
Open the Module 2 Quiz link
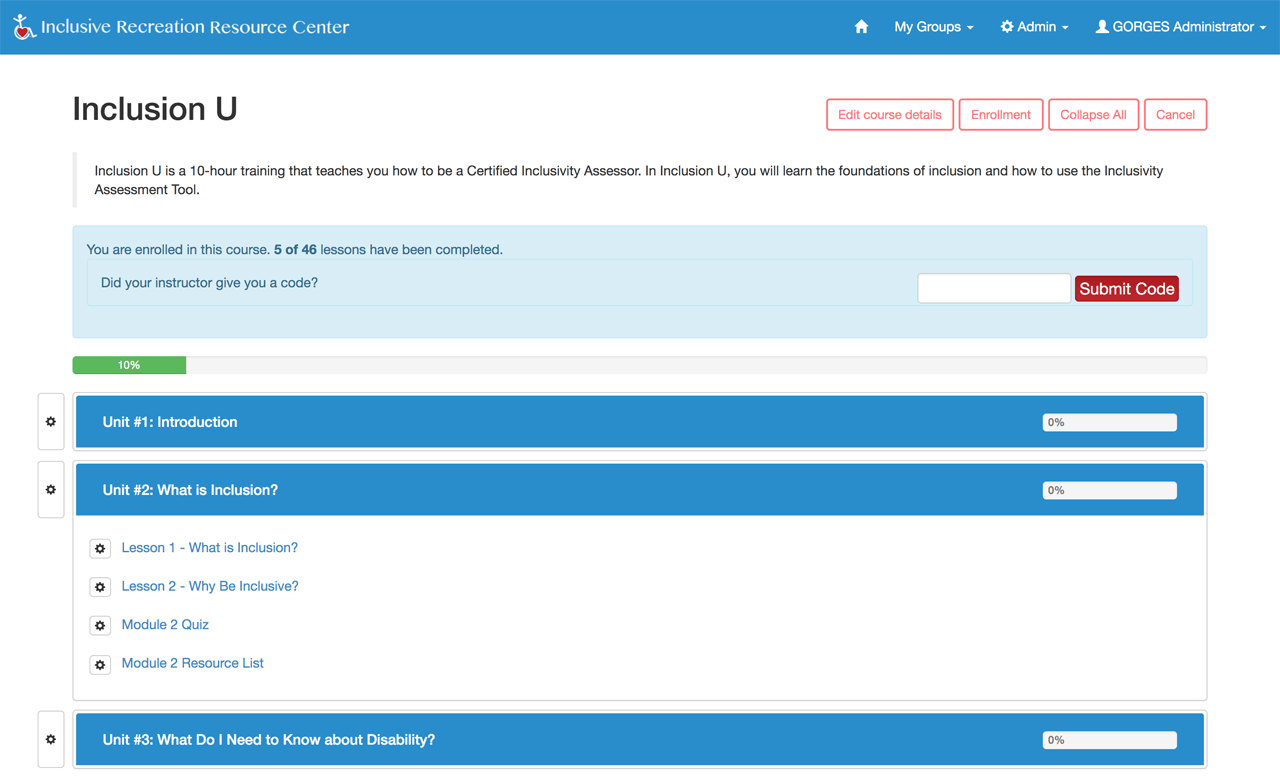[x=165, y=625]
